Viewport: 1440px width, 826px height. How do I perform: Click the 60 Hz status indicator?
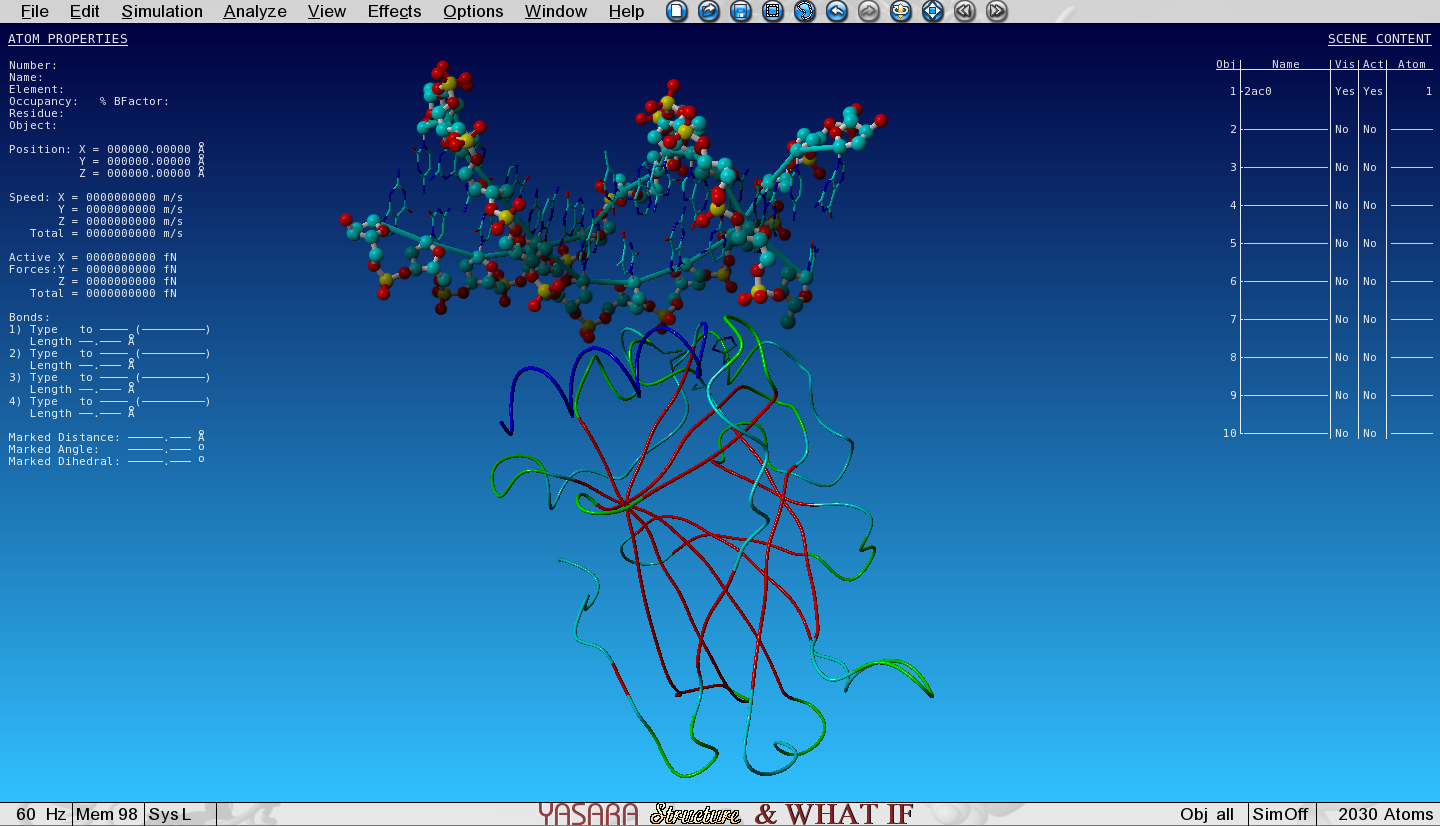click(x=41, y=814)
